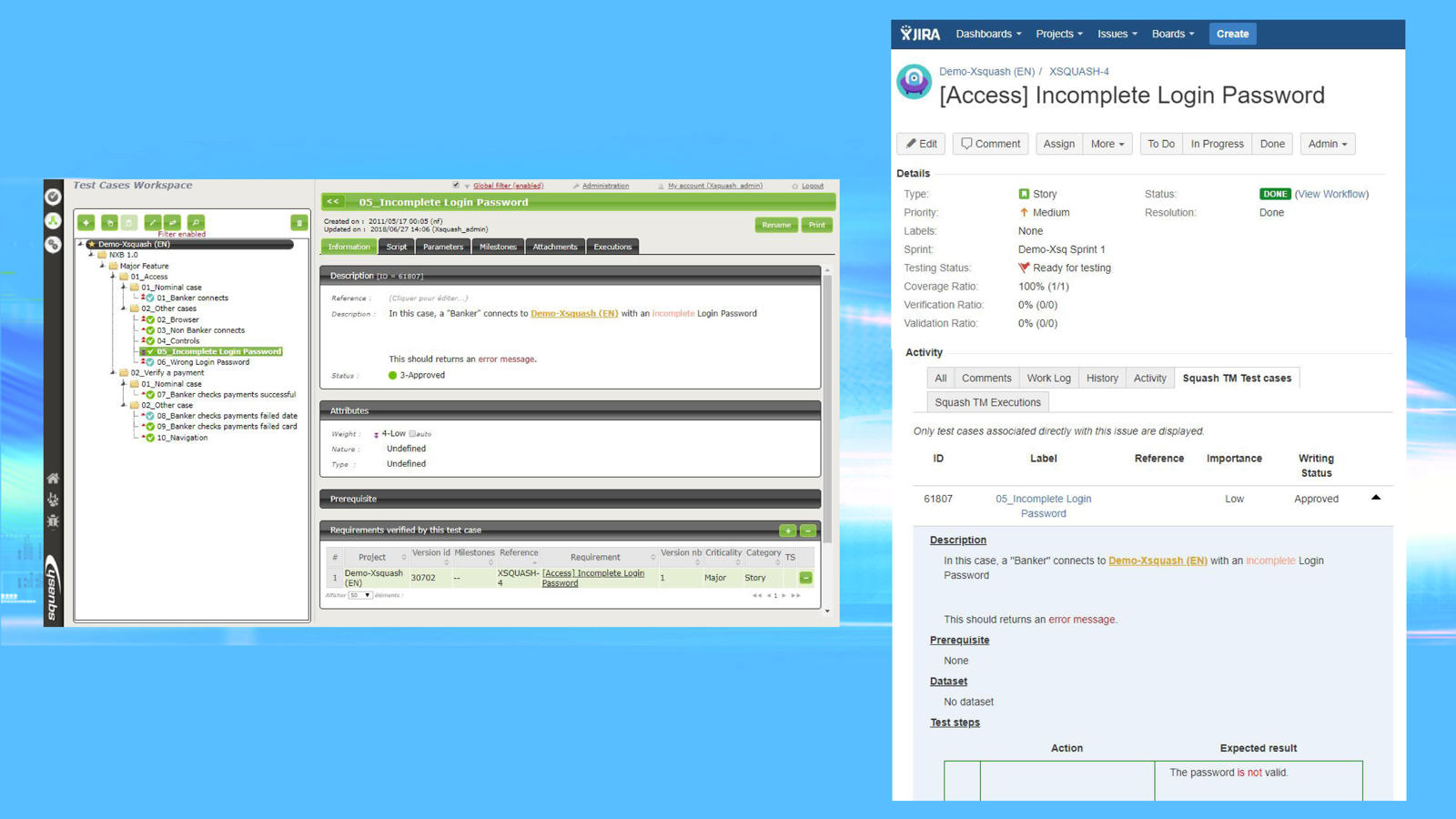
Task: Collapse the NXB 1.0 tree node
Action: tap(91, 255)
